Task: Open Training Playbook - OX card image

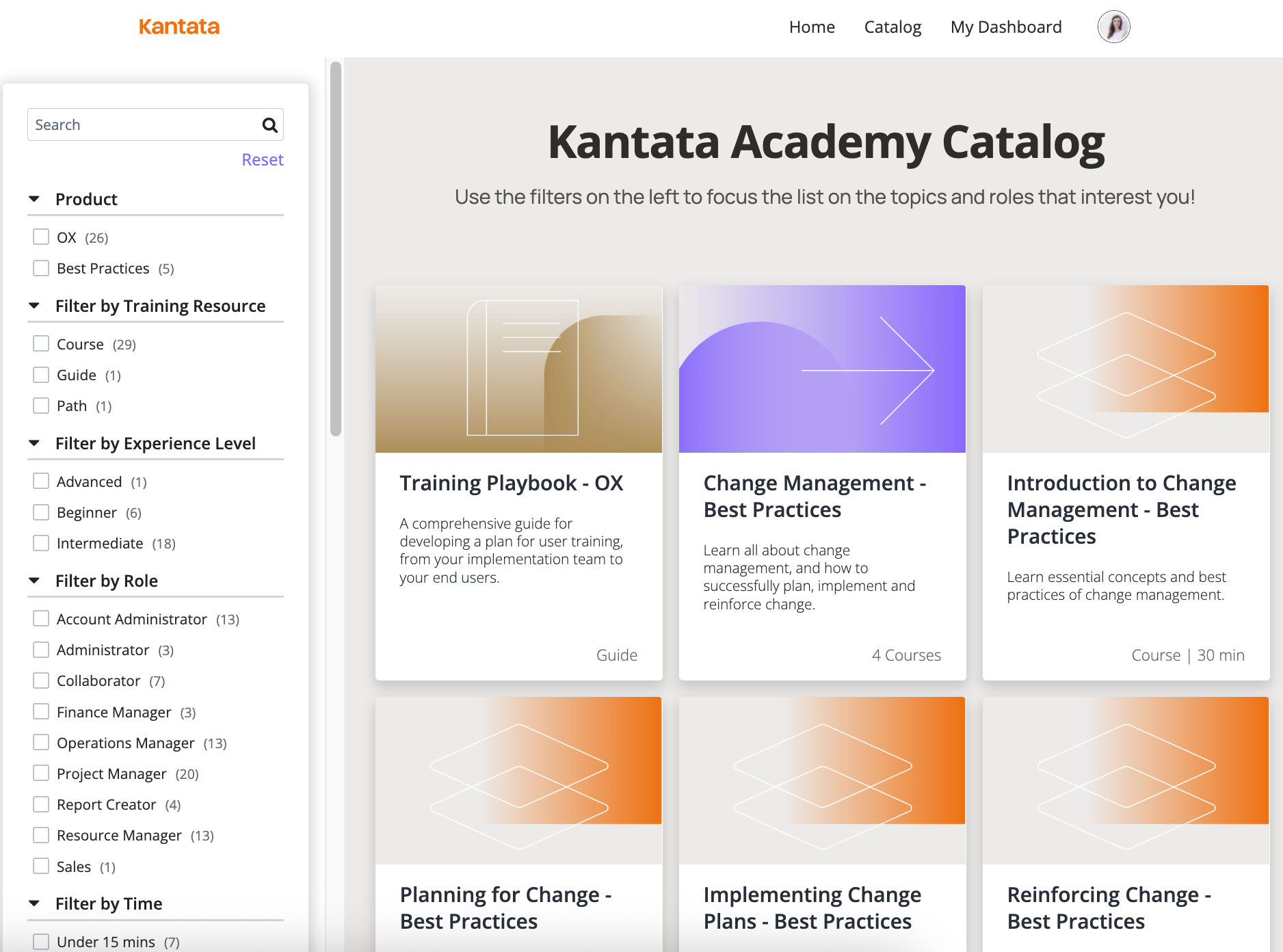Action: pos(518,369)
